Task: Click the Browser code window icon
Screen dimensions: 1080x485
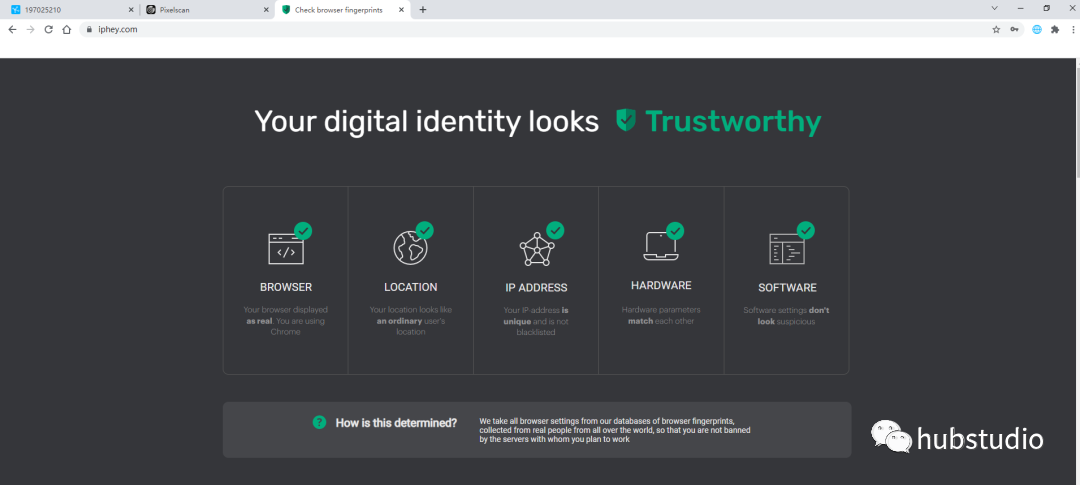Action: pyautogui.click(x=285, y=249)
